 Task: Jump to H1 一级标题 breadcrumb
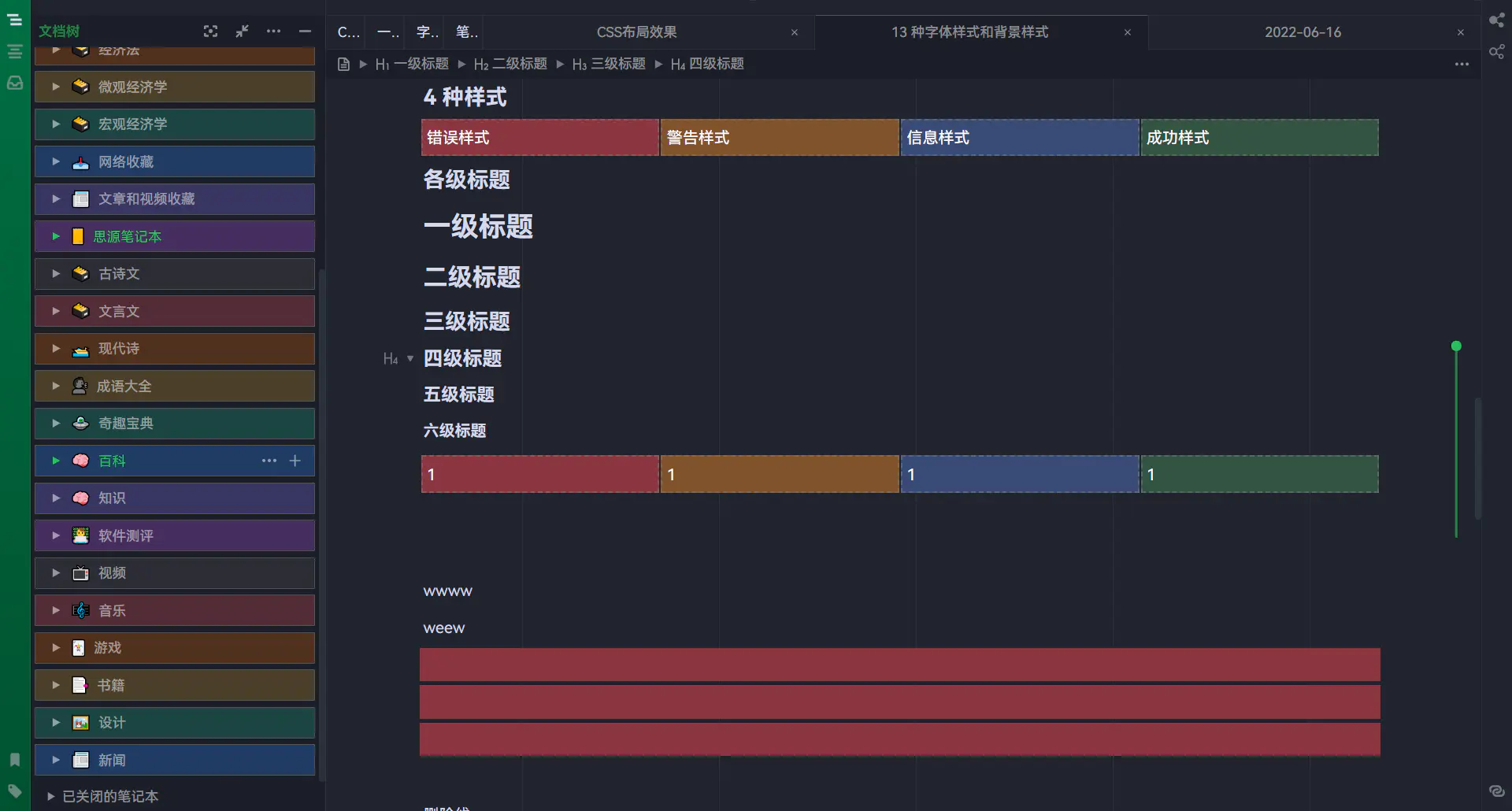[412, 64]
